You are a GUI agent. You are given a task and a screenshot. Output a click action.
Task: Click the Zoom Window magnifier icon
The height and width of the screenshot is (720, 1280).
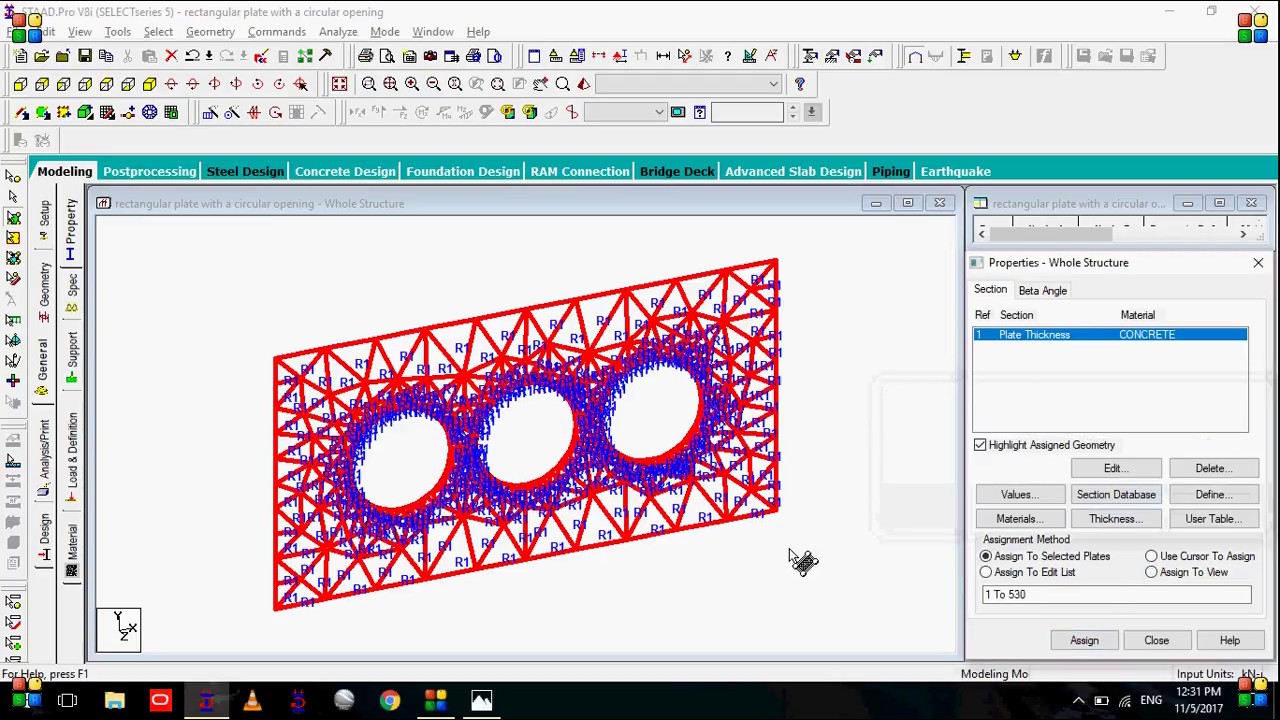(x=369, y=84)
